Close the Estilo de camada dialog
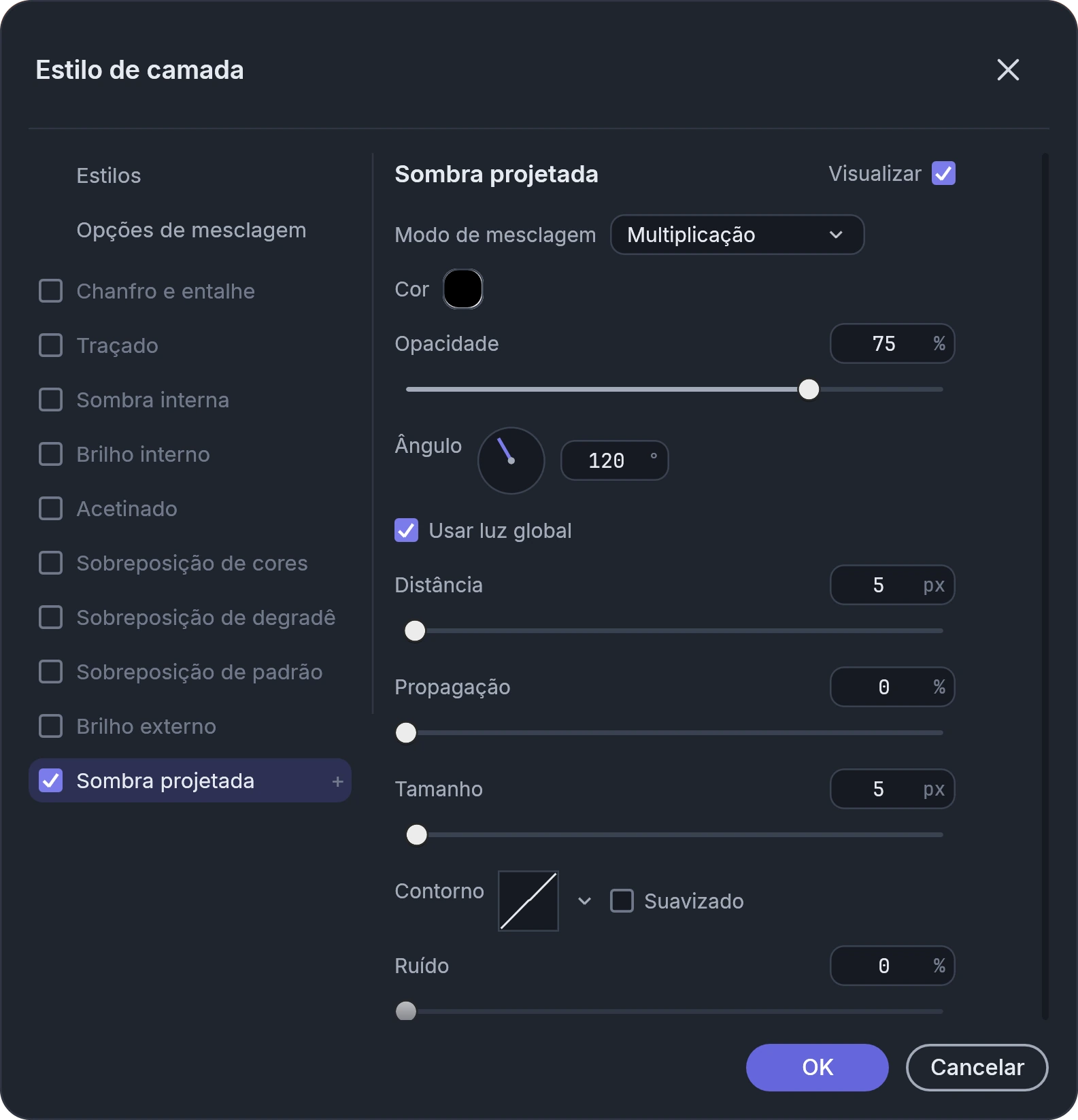Viewport: 1078px width, 1120px height. click(x=1008, y=69)
